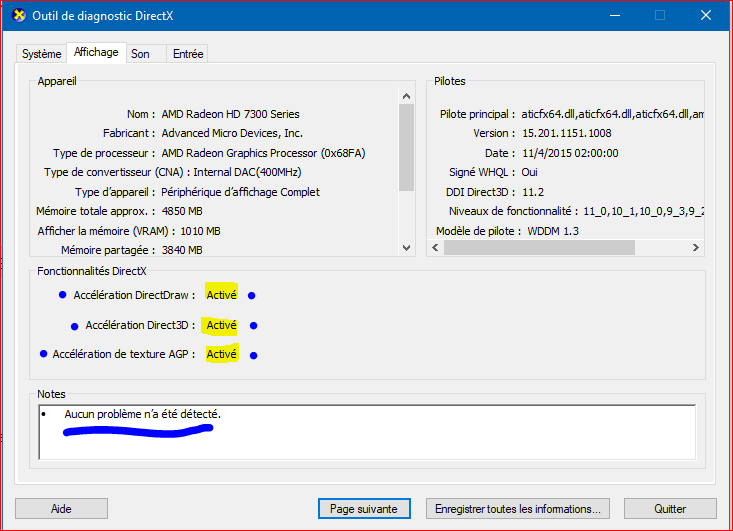The height and width of the screenshot is (531, 733).
Task: Click the Pilotes panel scroll left arrow
Action: (x=435, y=247)
